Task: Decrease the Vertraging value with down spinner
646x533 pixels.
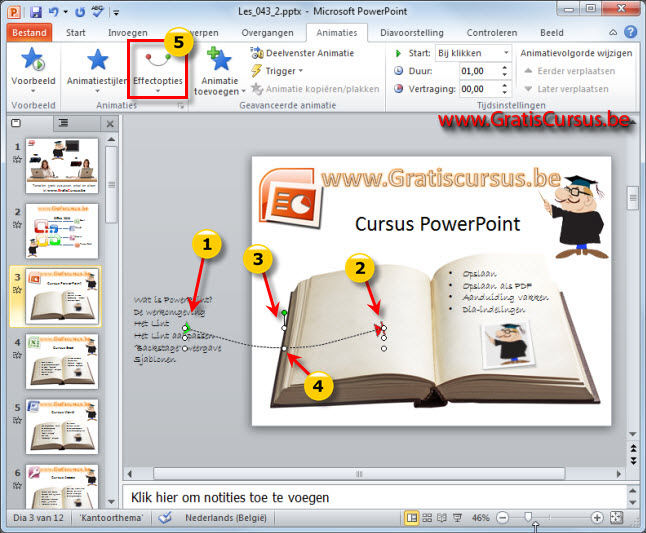Action: 505,92
